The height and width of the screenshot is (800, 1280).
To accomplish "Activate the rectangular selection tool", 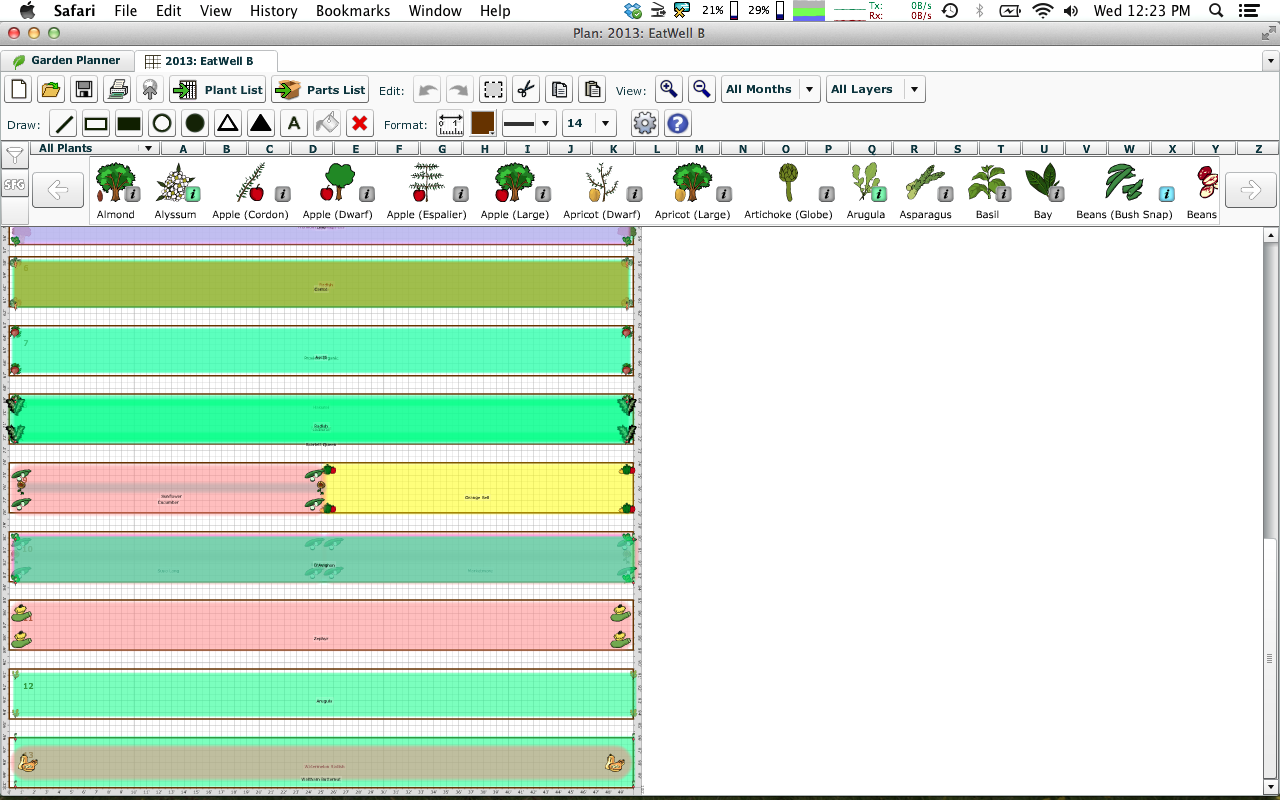I will (493, 89).
